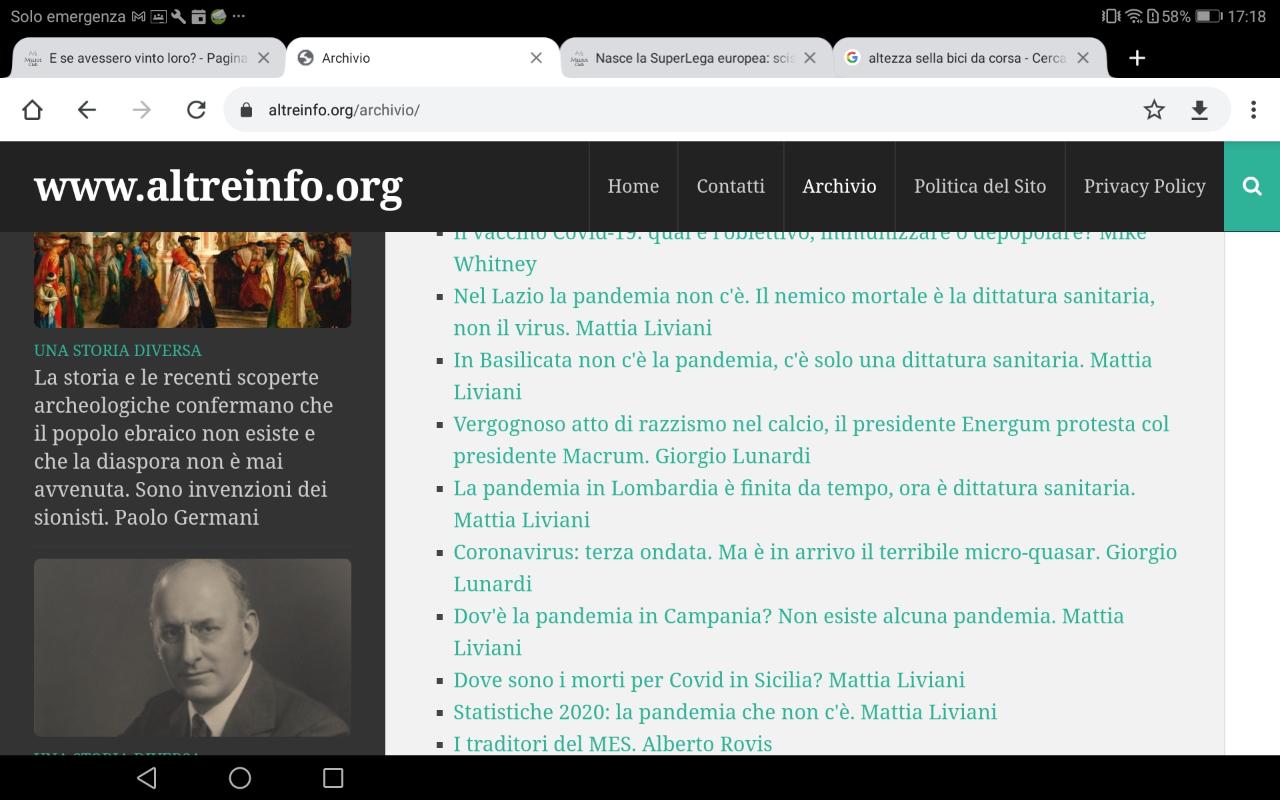Open the Privacy Policy menu item

coord(1145,186)
